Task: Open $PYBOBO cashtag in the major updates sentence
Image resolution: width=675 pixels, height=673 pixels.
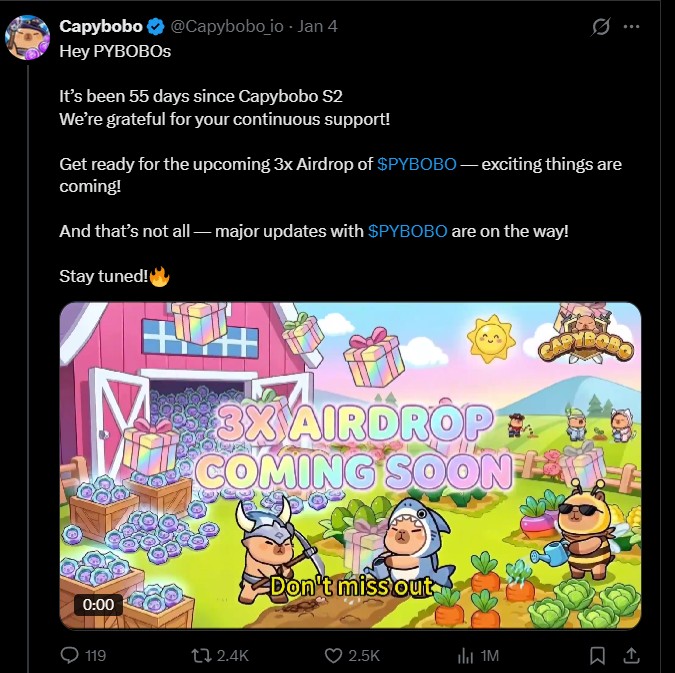Action: coord(407,231)
